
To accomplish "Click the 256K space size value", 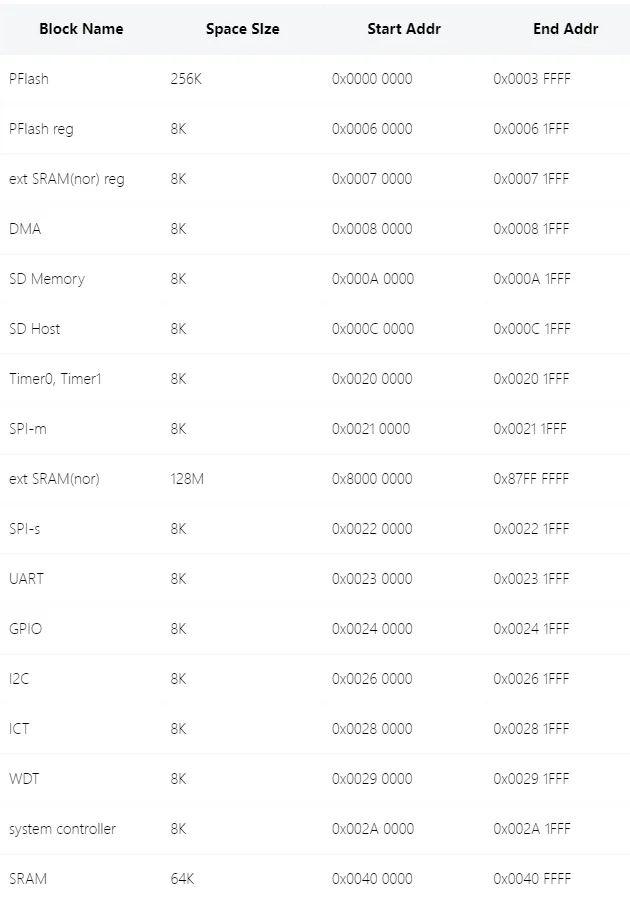I will (x=186, y=79).
